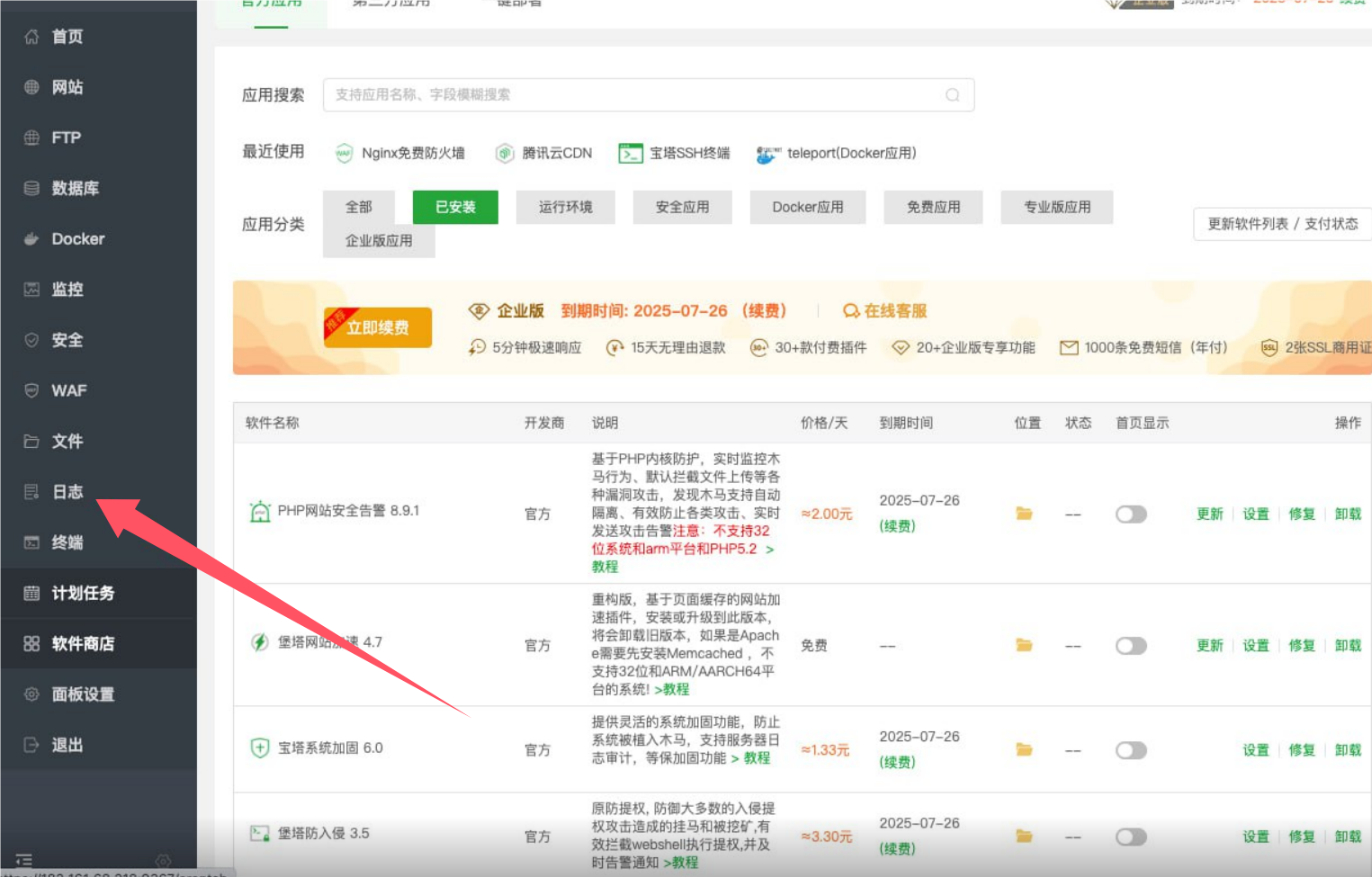
Task: Select the 全部 category filter
Action: click(x=359, y=207)
